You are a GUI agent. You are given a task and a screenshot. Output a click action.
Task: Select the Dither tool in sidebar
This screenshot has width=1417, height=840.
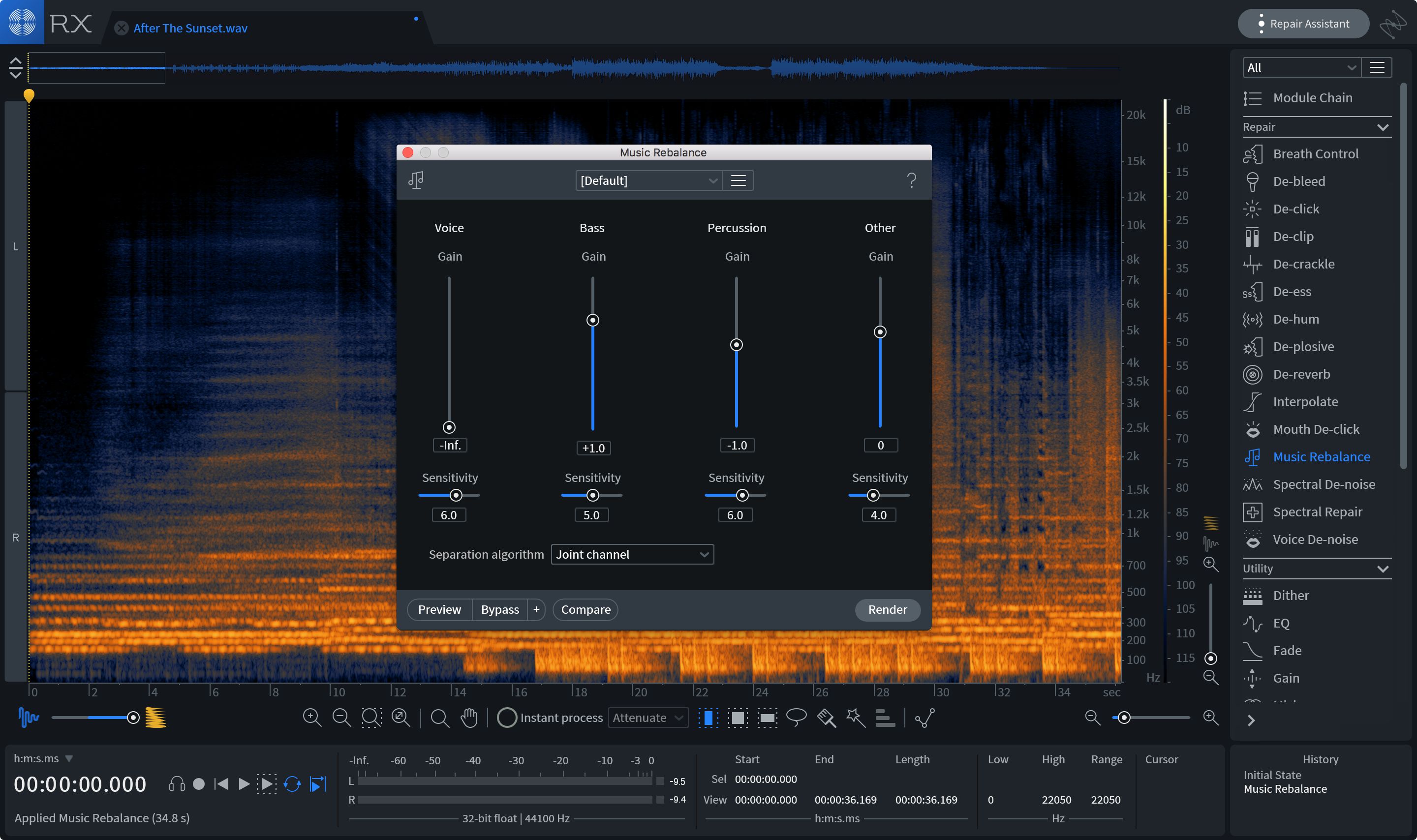[1290, 595]
